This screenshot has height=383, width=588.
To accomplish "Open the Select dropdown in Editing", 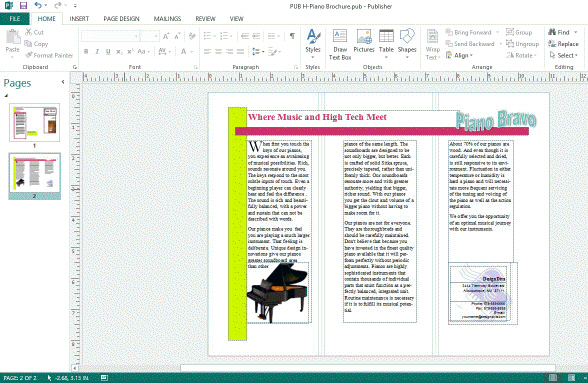I will click(563, 55).
